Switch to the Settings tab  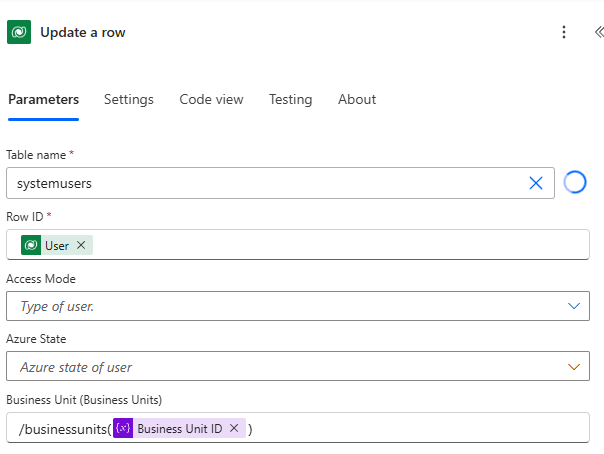pos(129,99)
